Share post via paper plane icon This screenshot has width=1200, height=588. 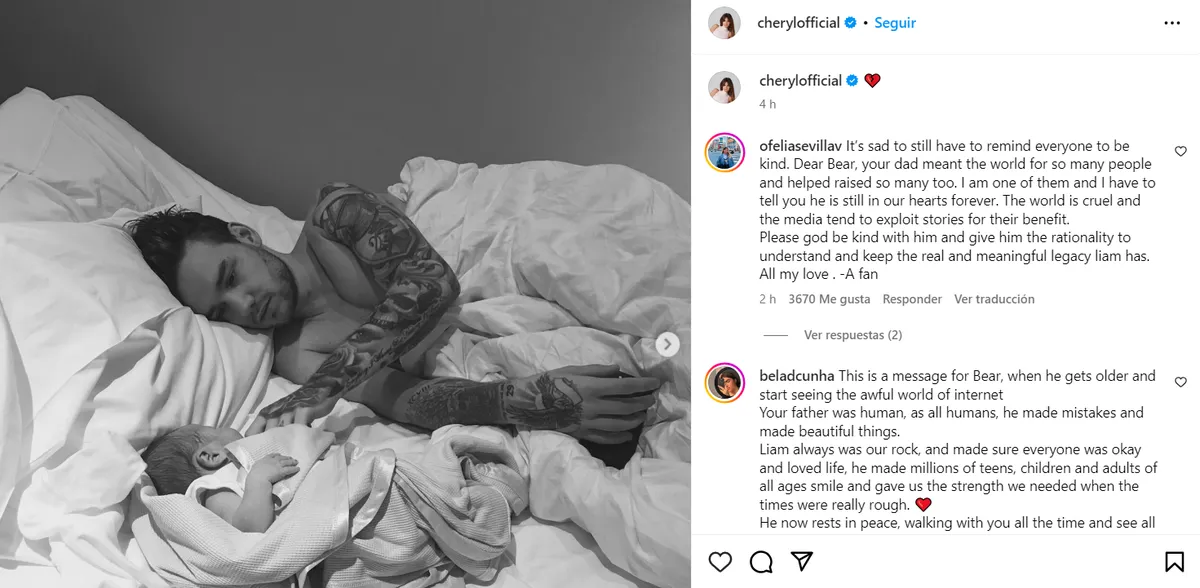click(x=801, y=561)
